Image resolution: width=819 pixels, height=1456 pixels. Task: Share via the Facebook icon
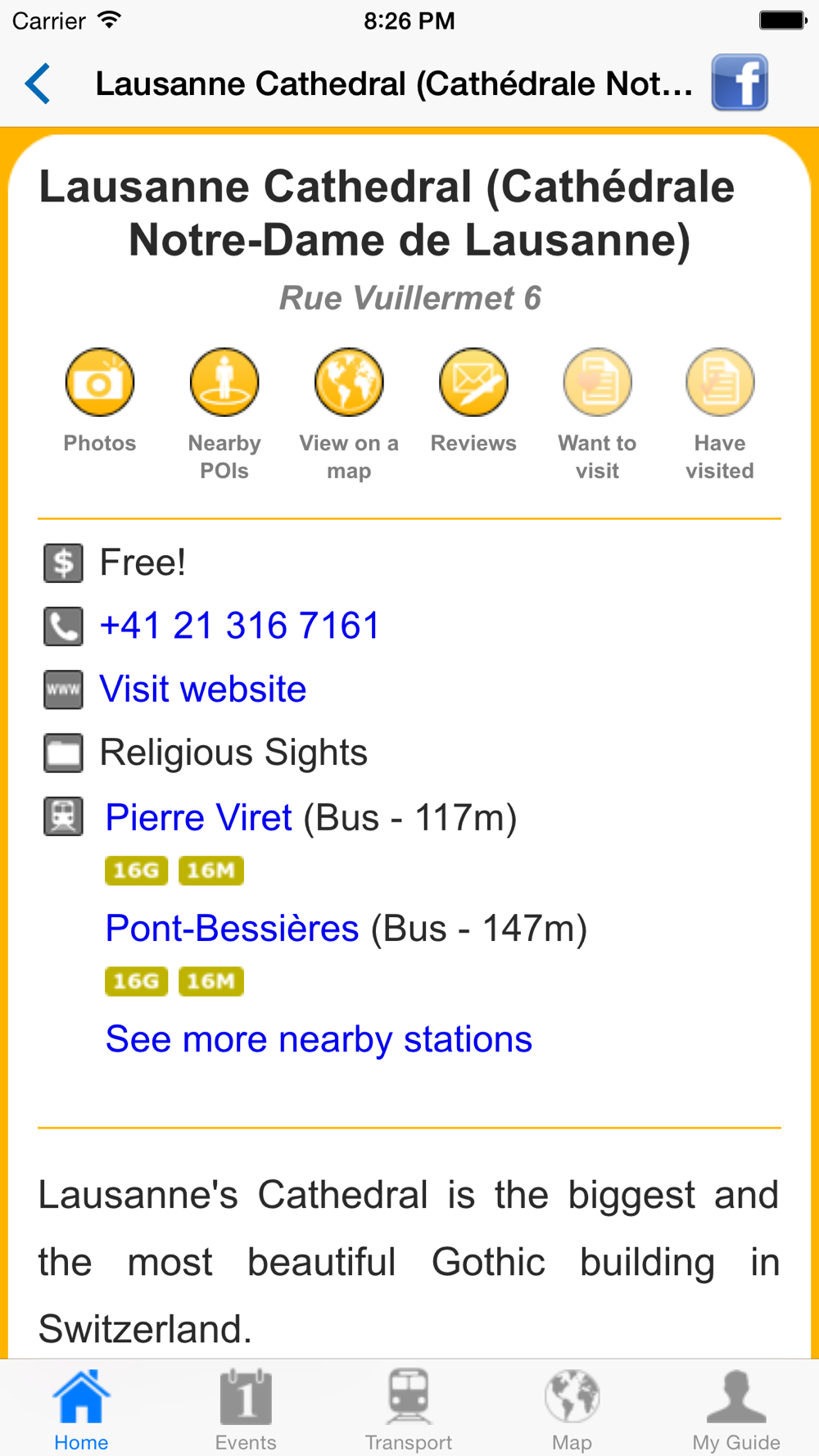point(740,83)
